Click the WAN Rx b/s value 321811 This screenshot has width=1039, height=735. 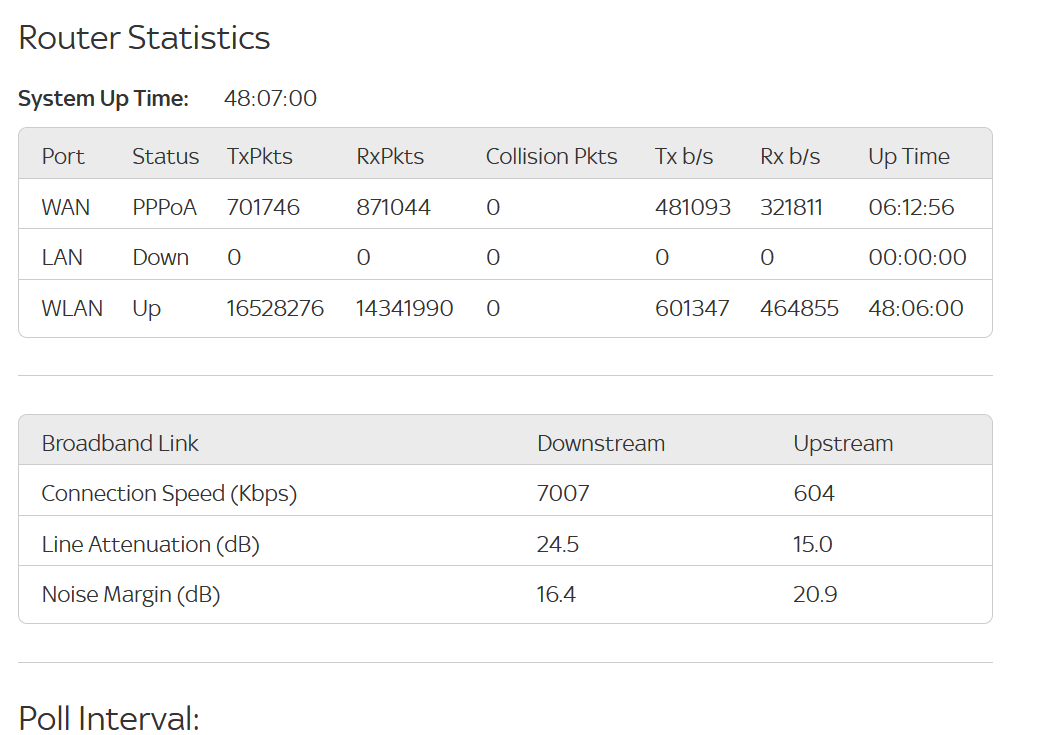[x=791, y=207]
